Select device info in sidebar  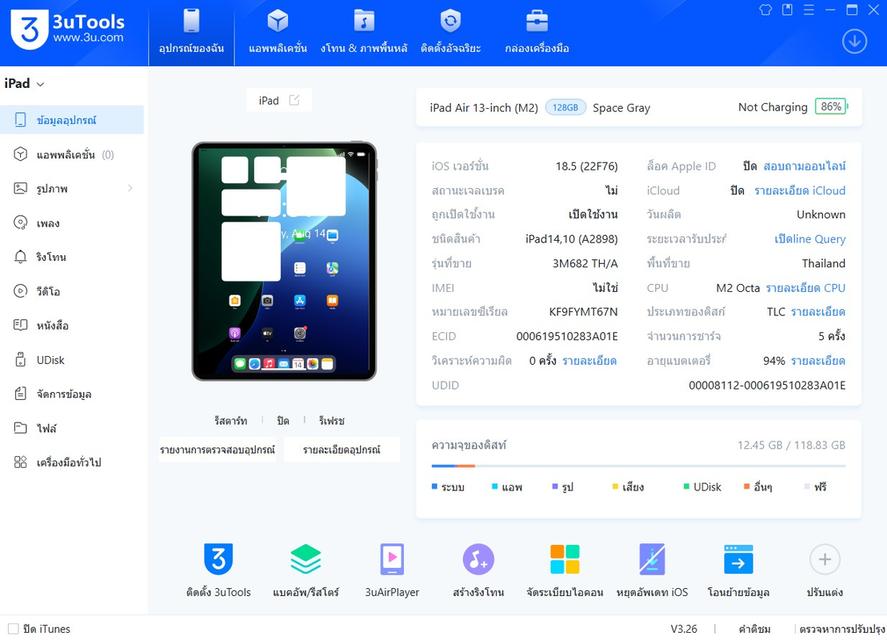point(72,120)
